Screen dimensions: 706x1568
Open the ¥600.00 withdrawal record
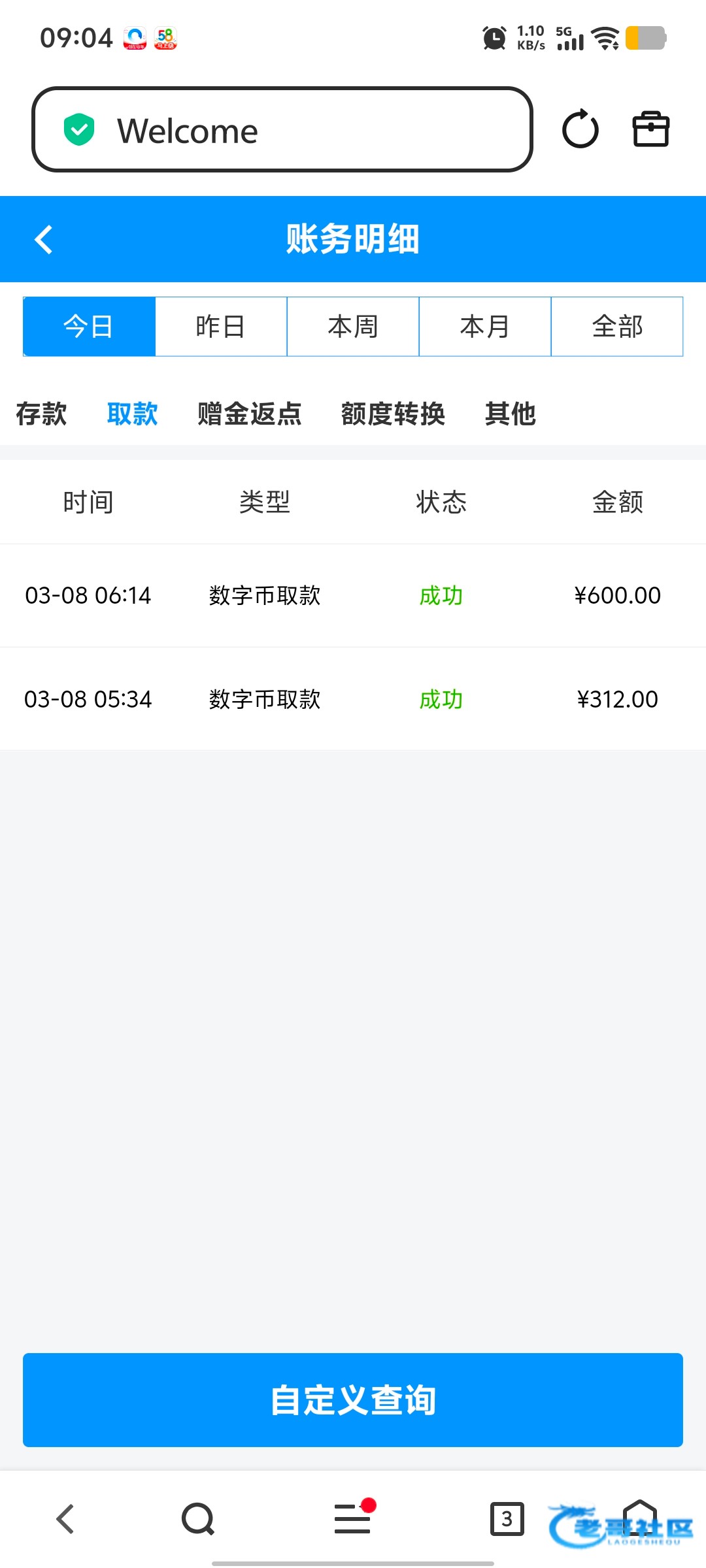click(353, 595)
